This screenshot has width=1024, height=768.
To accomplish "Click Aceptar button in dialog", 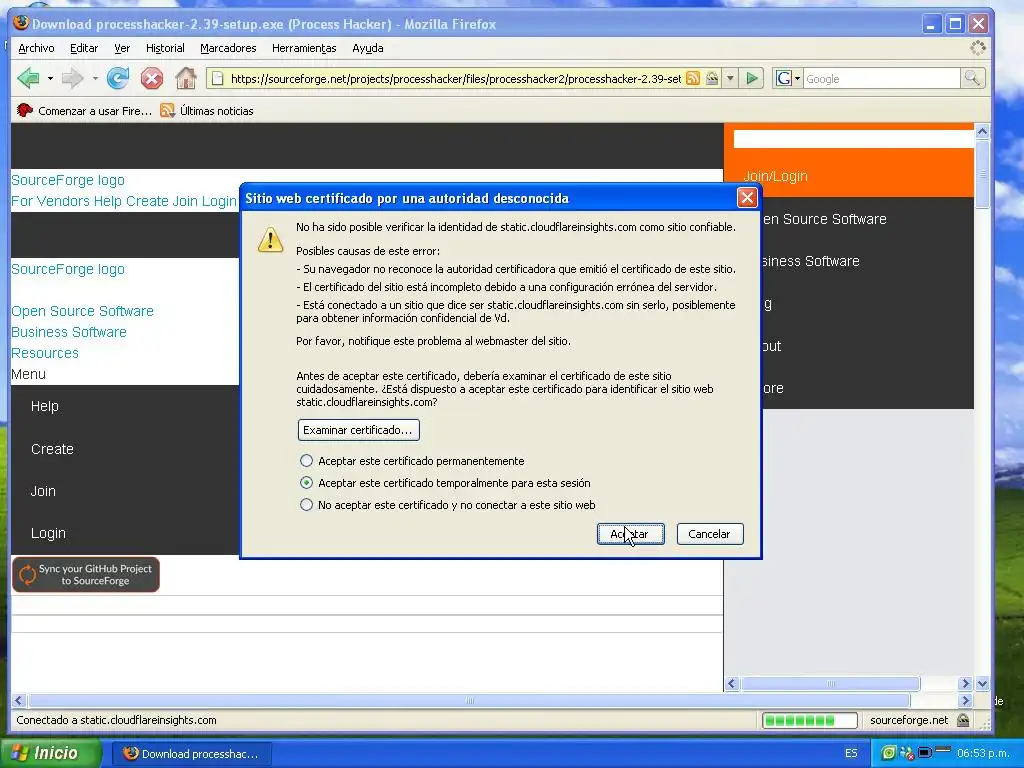I will coord(630,534).
